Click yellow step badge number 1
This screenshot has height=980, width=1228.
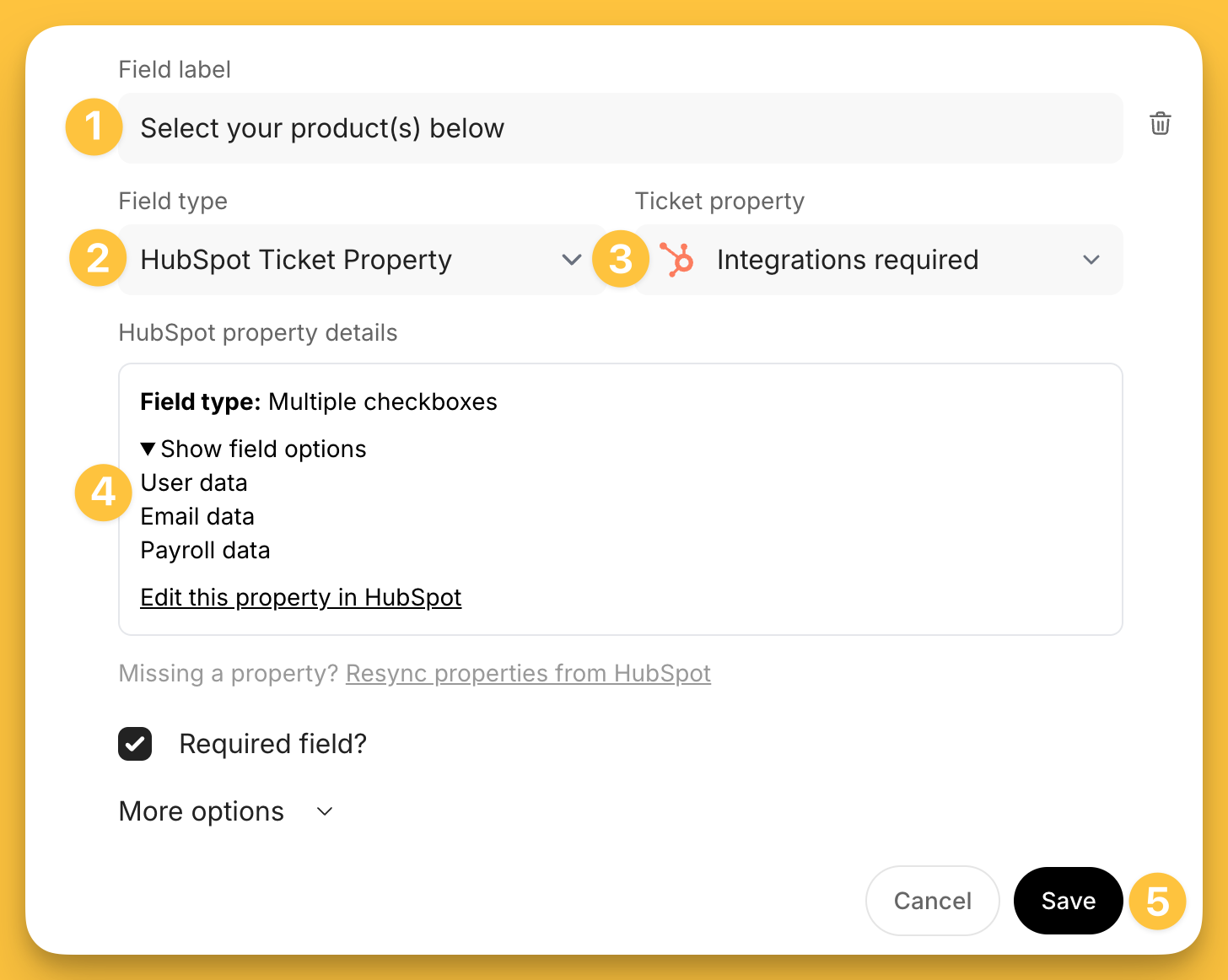coord(94,127)
